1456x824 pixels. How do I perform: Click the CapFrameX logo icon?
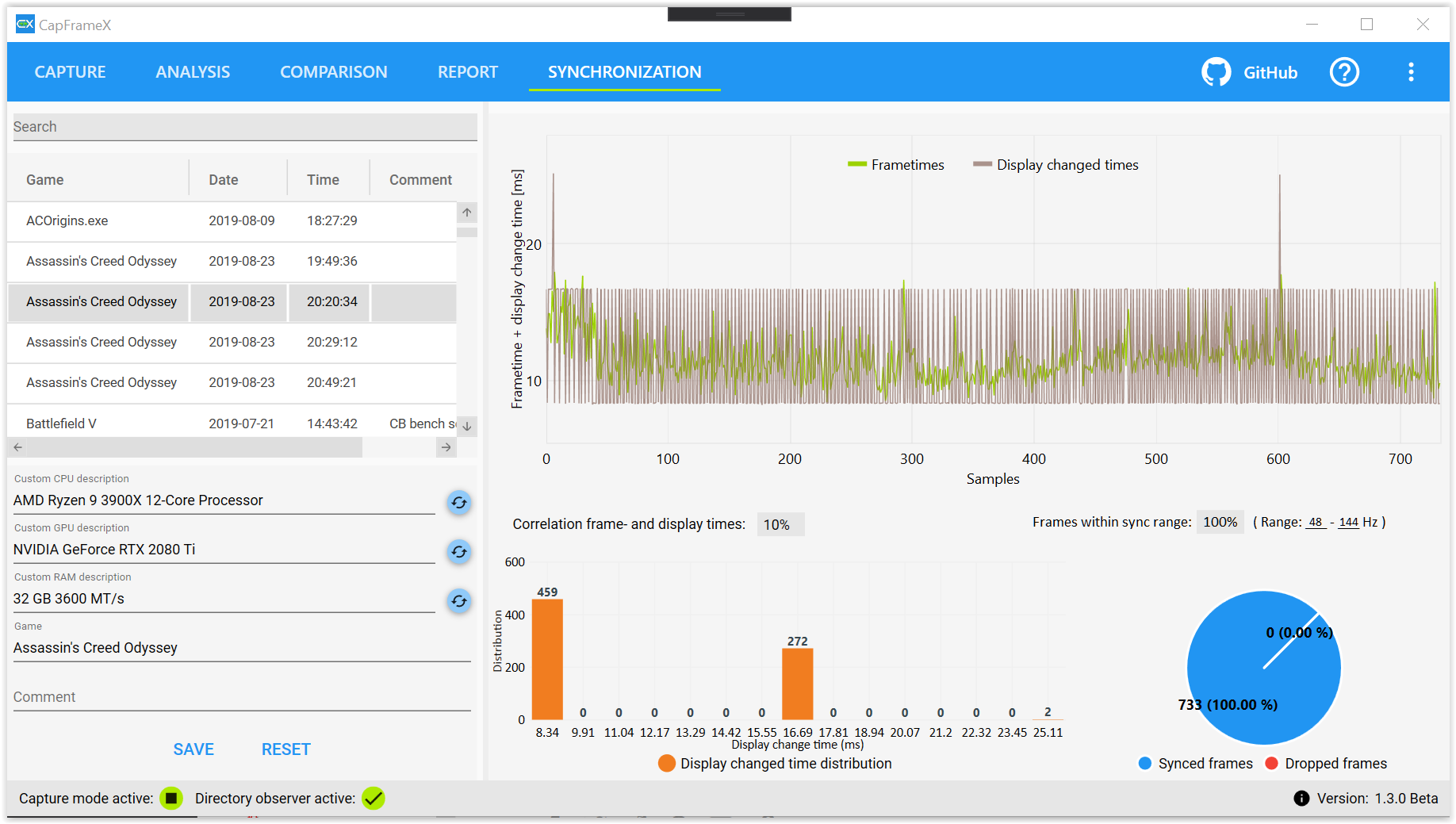(x=25, y=24)
